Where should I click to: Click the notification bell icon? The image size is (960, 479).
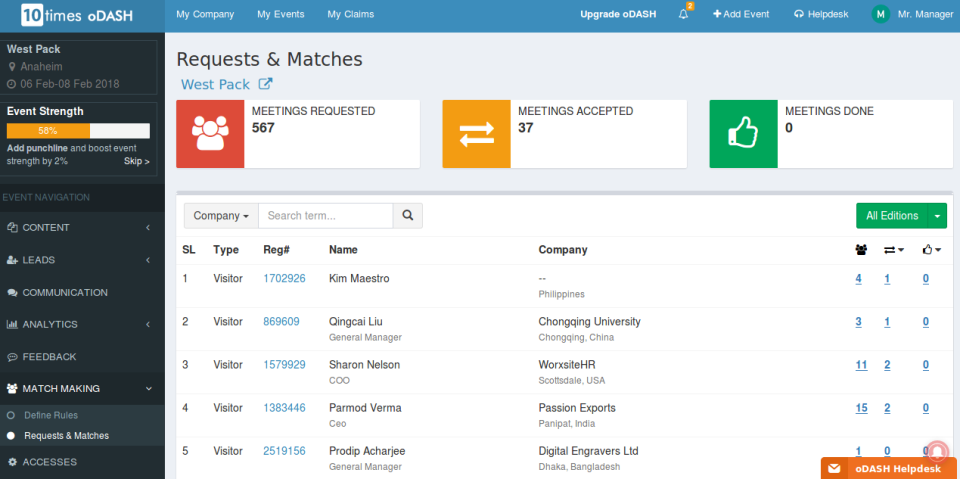683,15
